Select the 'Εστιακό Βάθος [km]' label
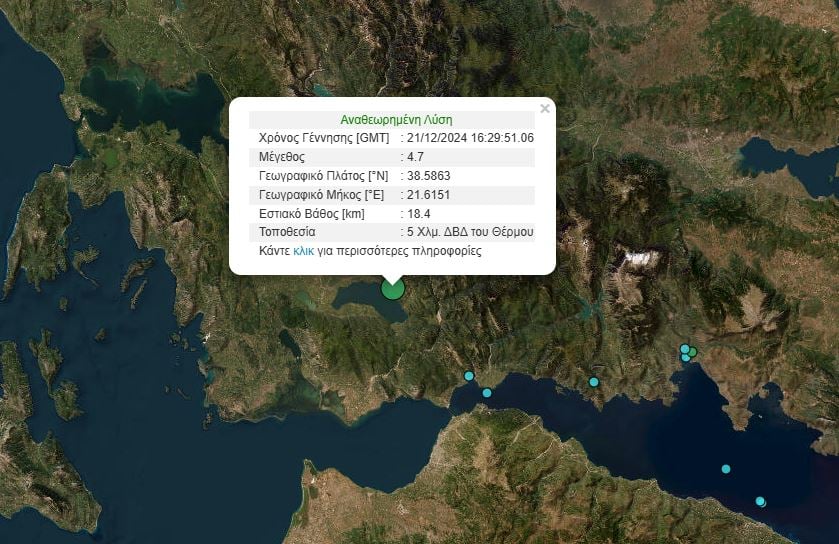This screenshot has width=839, height=544. tap(311, 214)
